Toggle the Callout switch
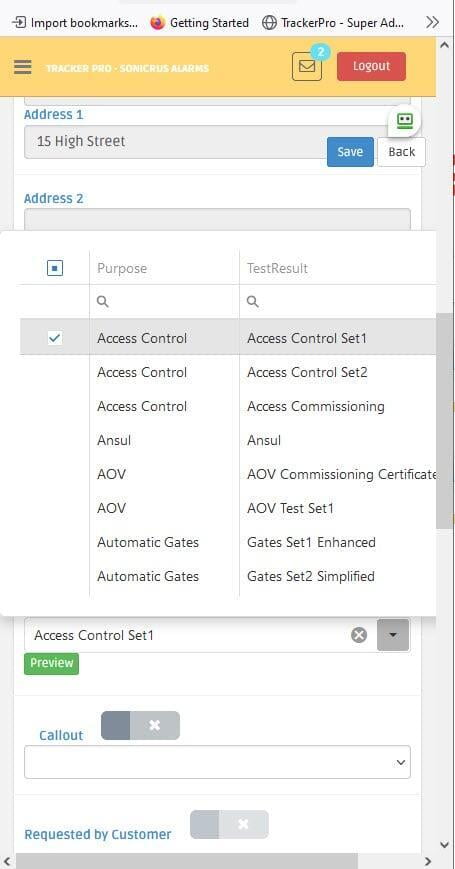Viewport: 455px width, 869px height. pos(140,725)
